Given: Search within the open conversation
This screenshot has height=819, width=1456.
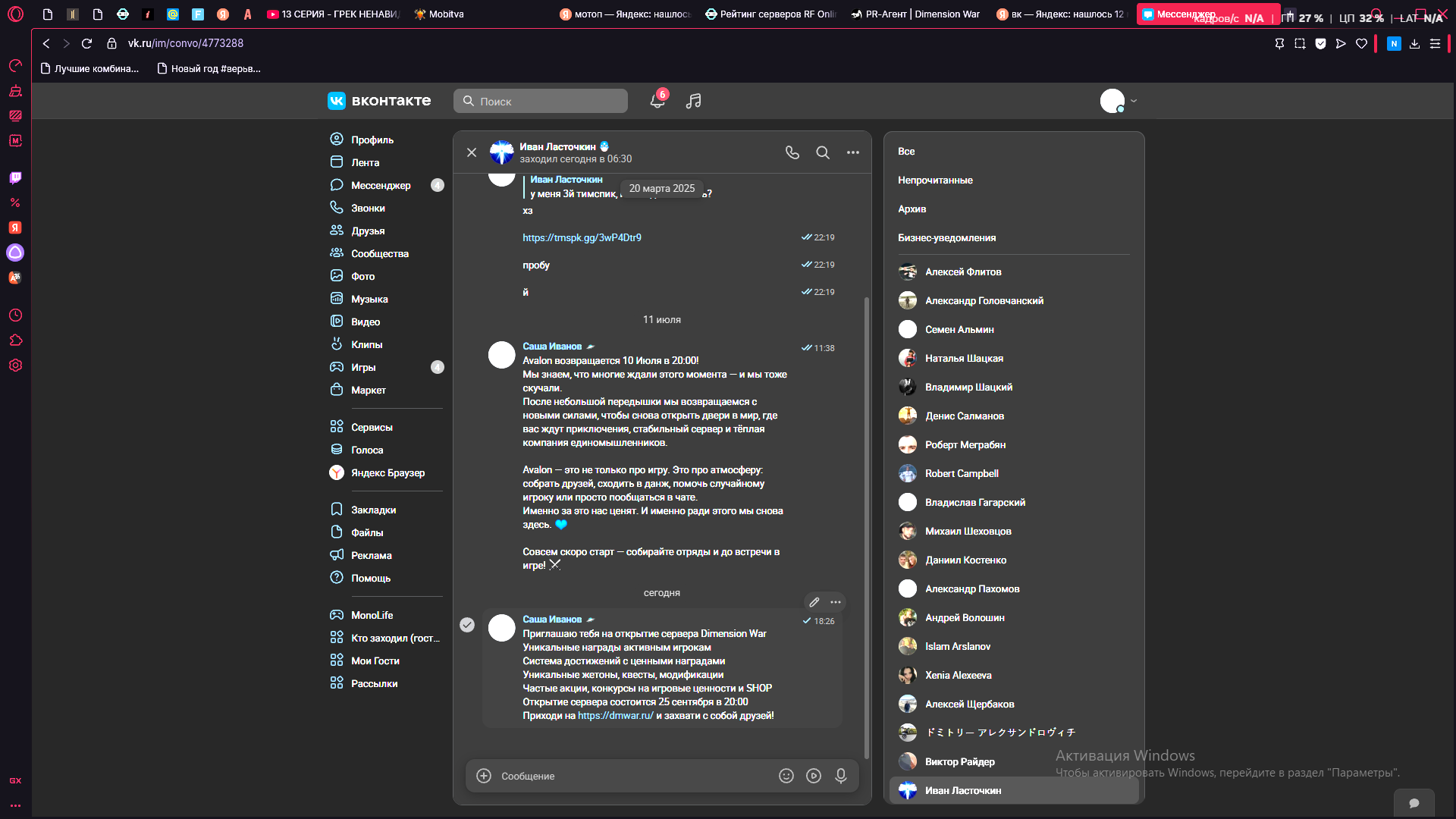Looking at the screenshot, I should (823, 152).
